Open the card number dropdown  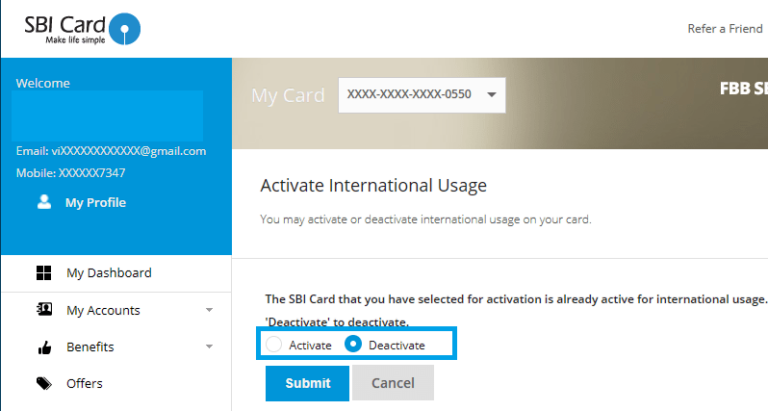(x=421, y=95)
